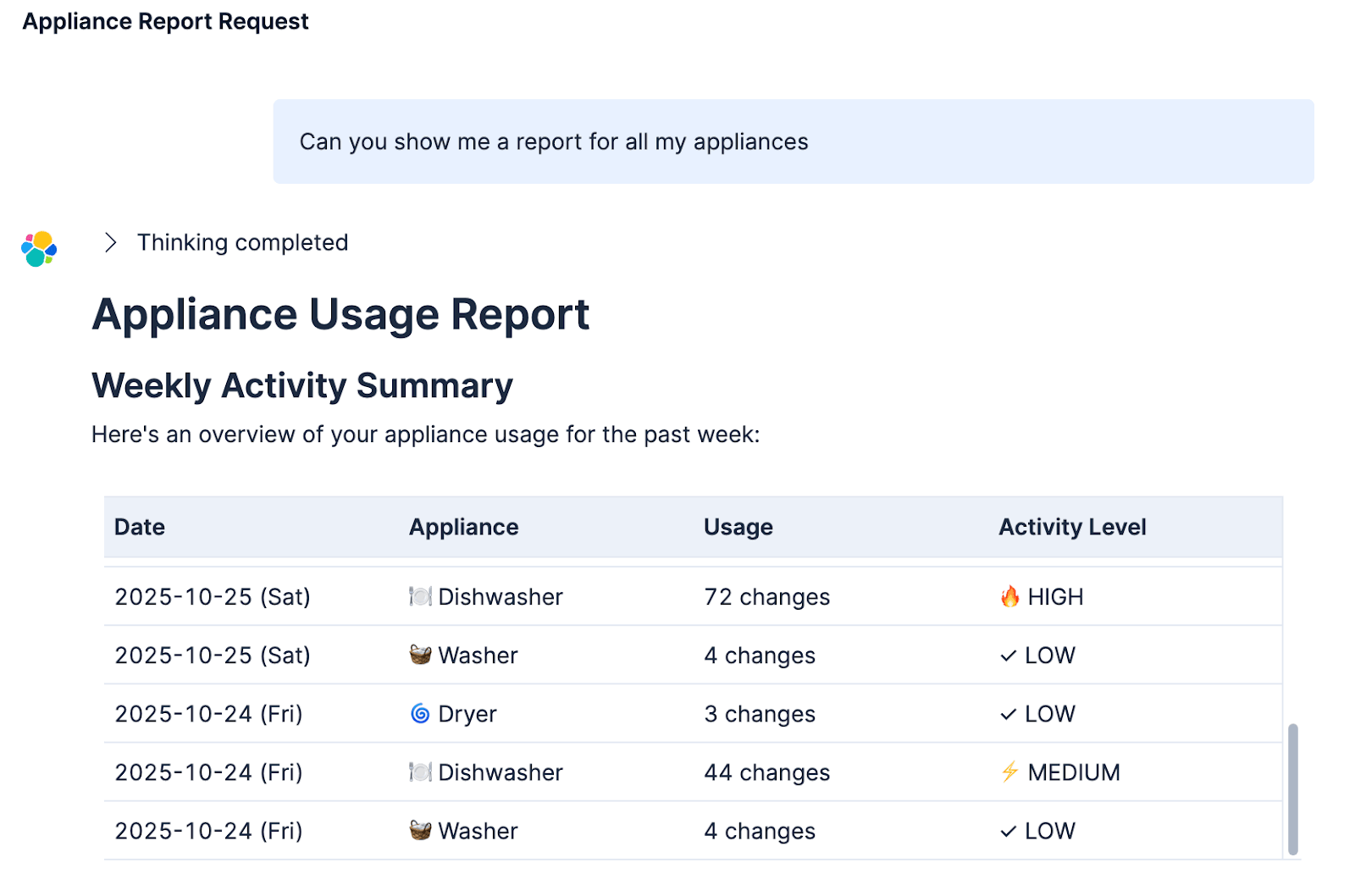The width and height of the screenshot is (1355, 896).
Task: Click the Washer basket icon in the 2025-10-25 row
Action: 419,655
